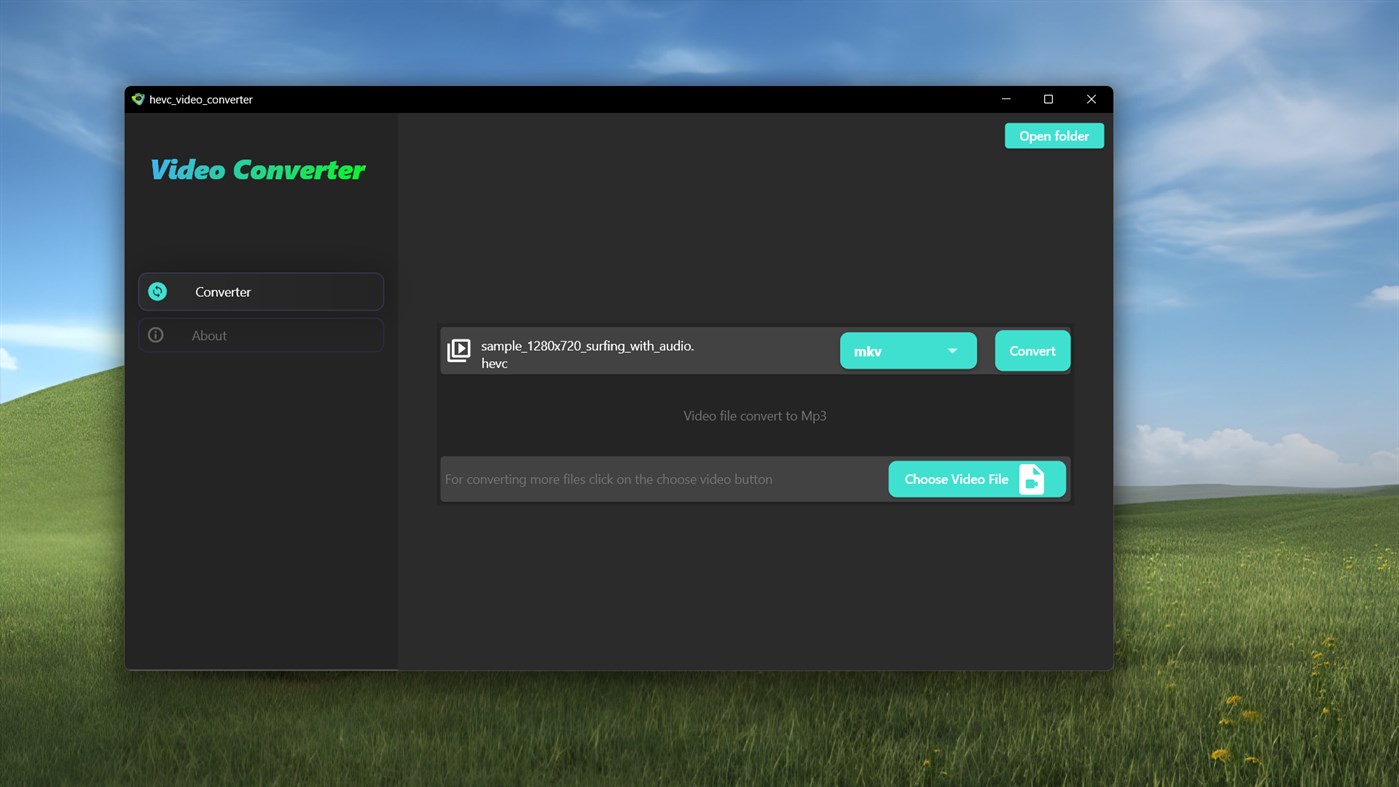Open the output folder

click(1054, 135)
